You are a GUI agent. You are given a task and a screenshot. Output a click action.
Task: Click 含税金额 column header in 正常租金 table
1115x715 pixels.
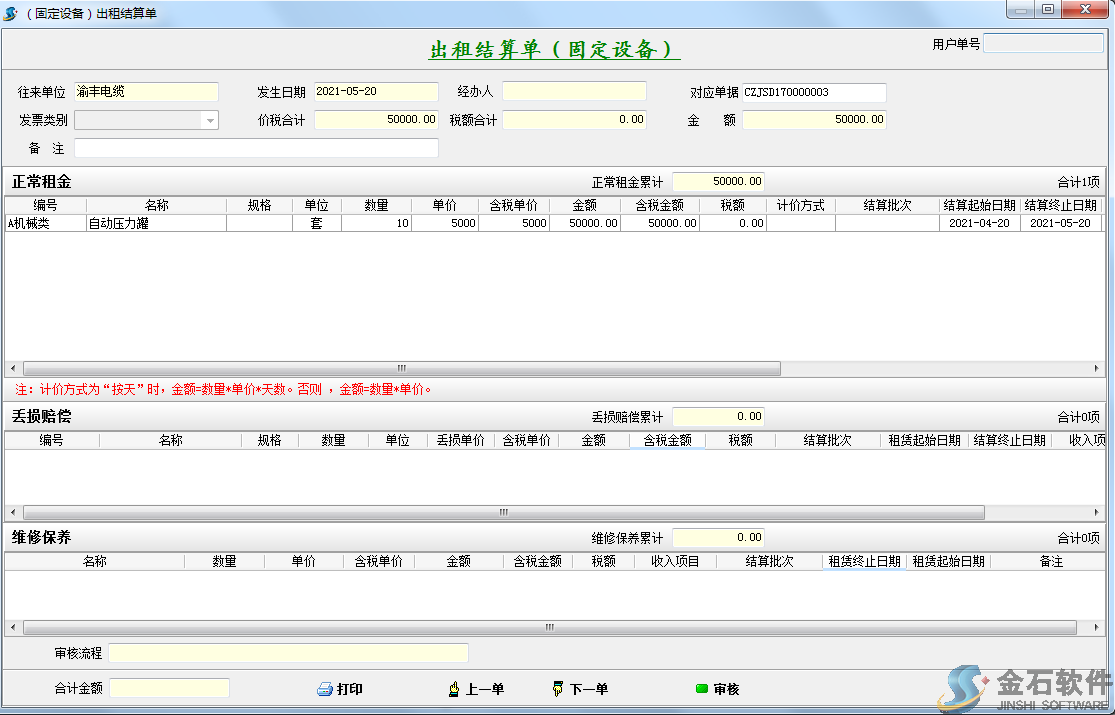point(659,205)
